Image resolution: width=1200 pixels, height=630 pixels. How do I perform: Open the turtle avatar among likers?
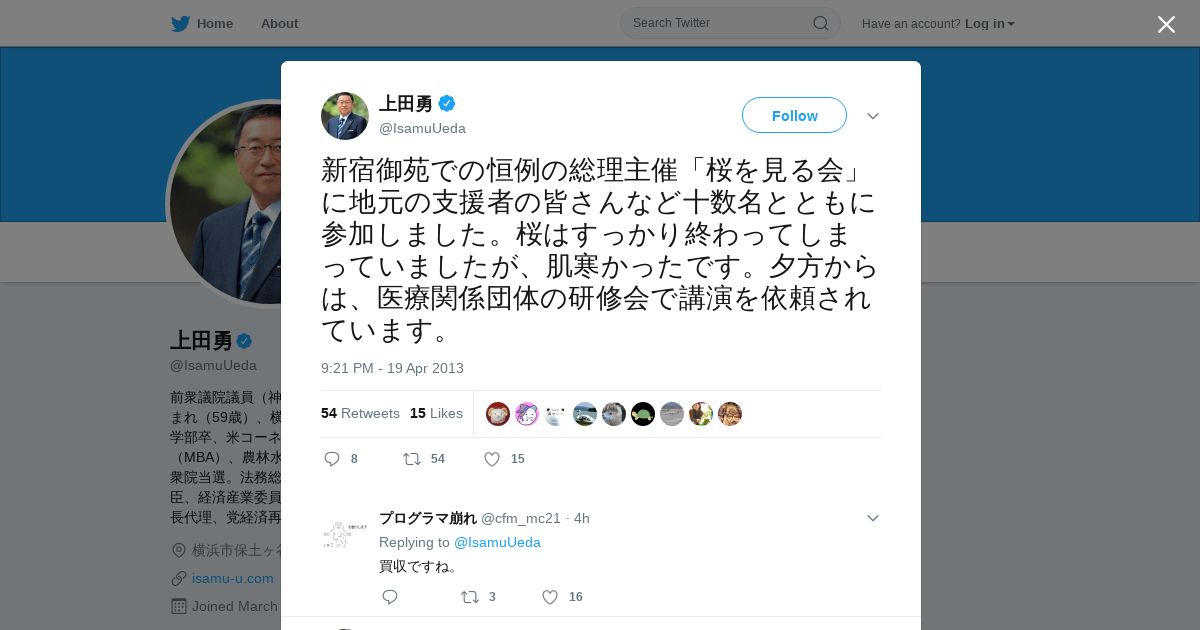[643, 414]
